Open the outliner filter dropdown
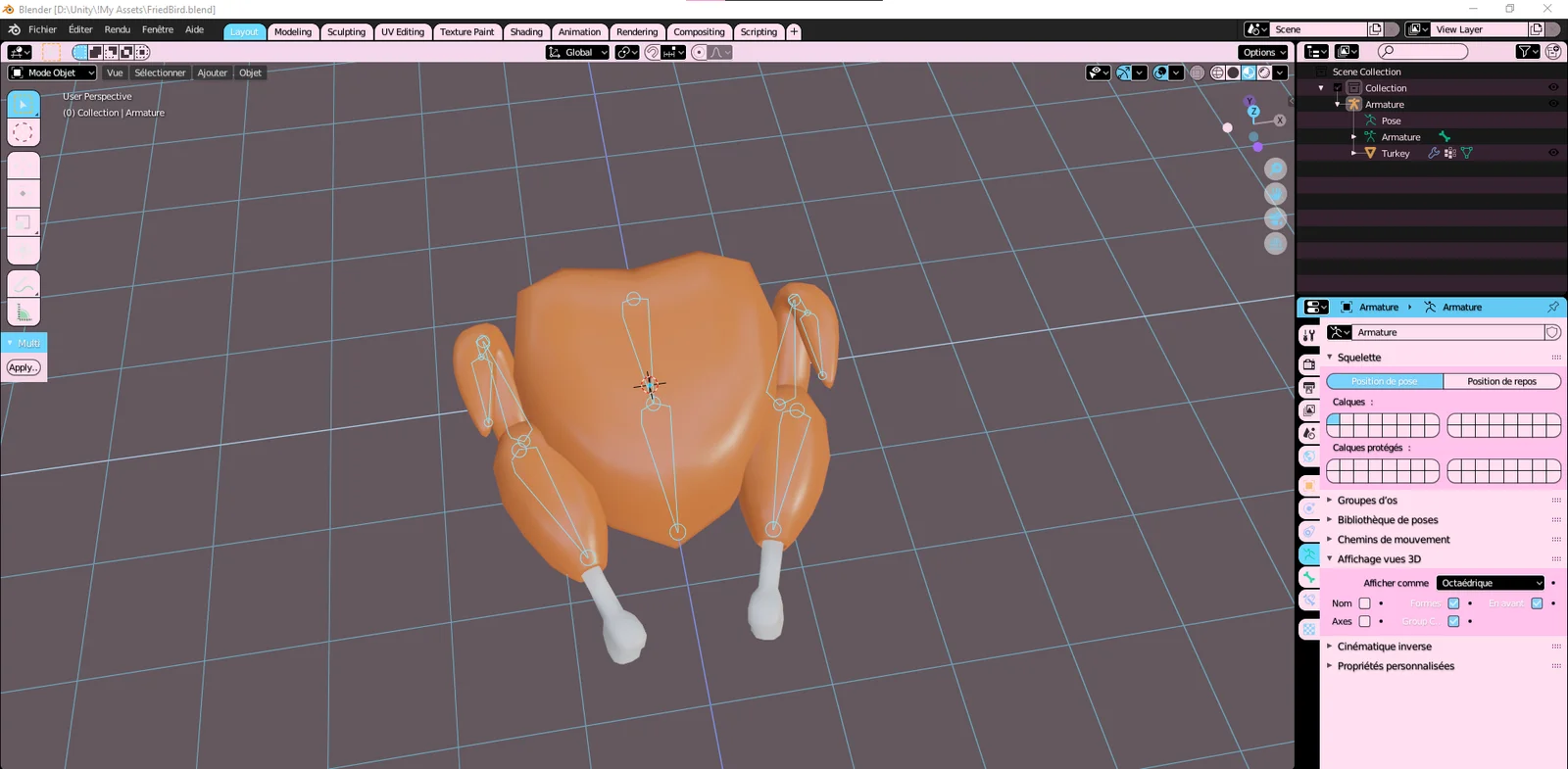The height and width of the screenshot is (769, 1568). [x=1528, y=52]
